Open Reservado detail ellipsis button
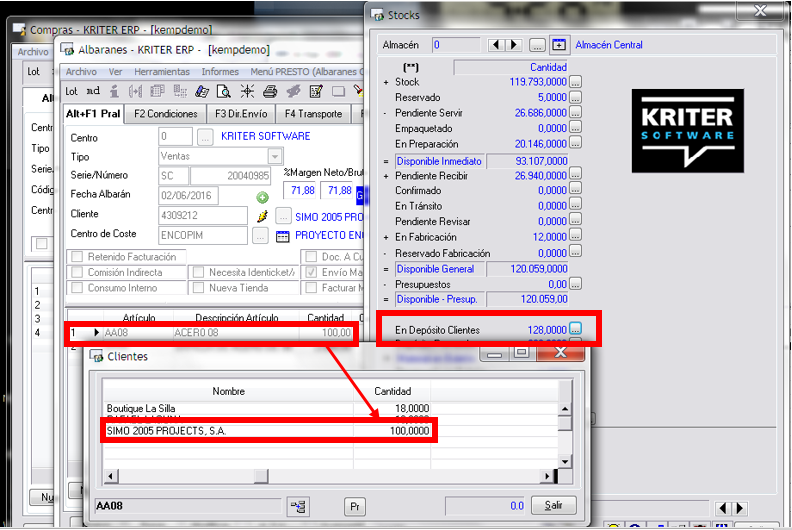792x530 pixels. [x=575, y=97]
